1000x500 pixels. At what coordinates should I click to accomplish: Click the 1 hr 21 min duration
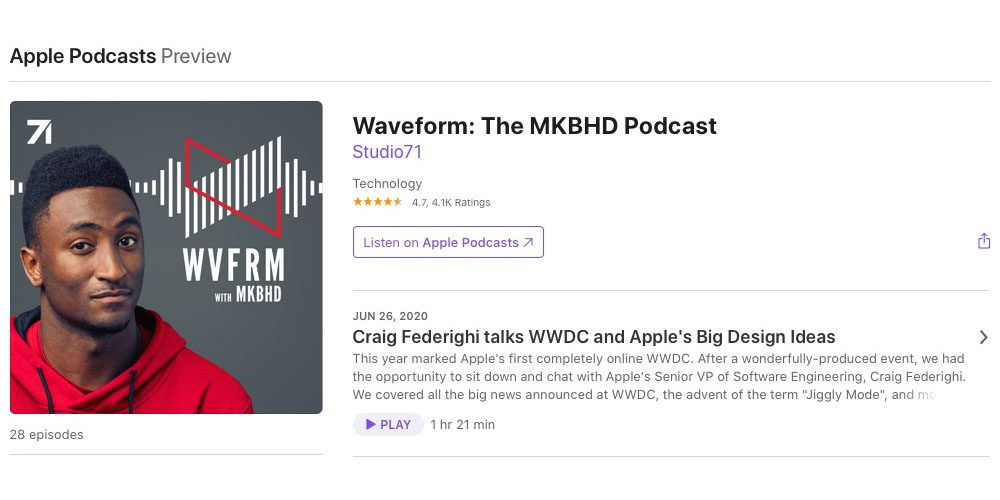pos(462,425)
